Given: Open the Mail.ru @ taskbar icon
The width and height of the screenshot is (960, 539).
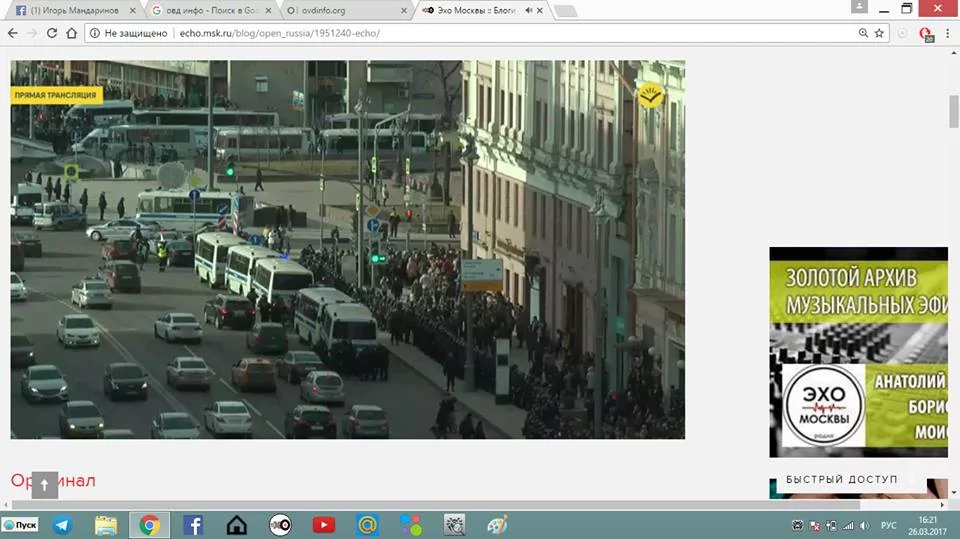Looking at the screenshot, I should click(367, 525).
